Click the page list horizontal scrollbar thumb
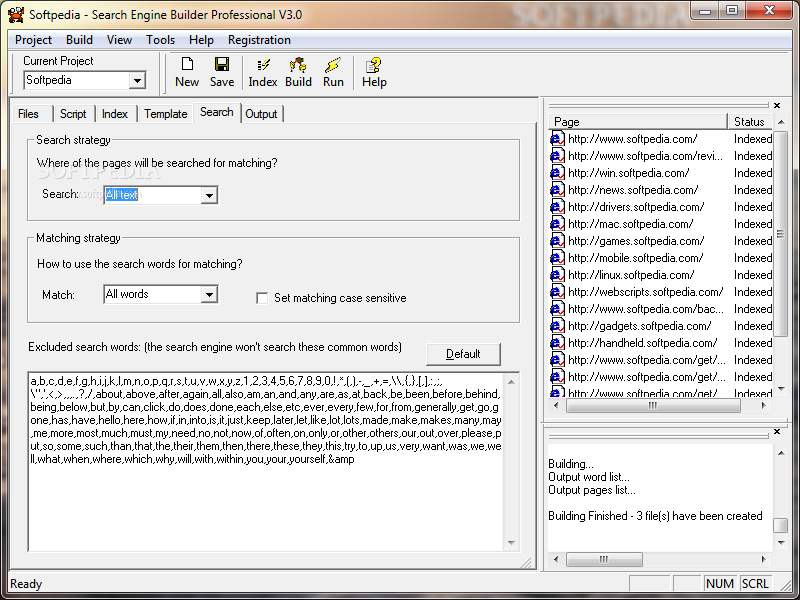This screenshot has width=800, height=600. point(653,406)
